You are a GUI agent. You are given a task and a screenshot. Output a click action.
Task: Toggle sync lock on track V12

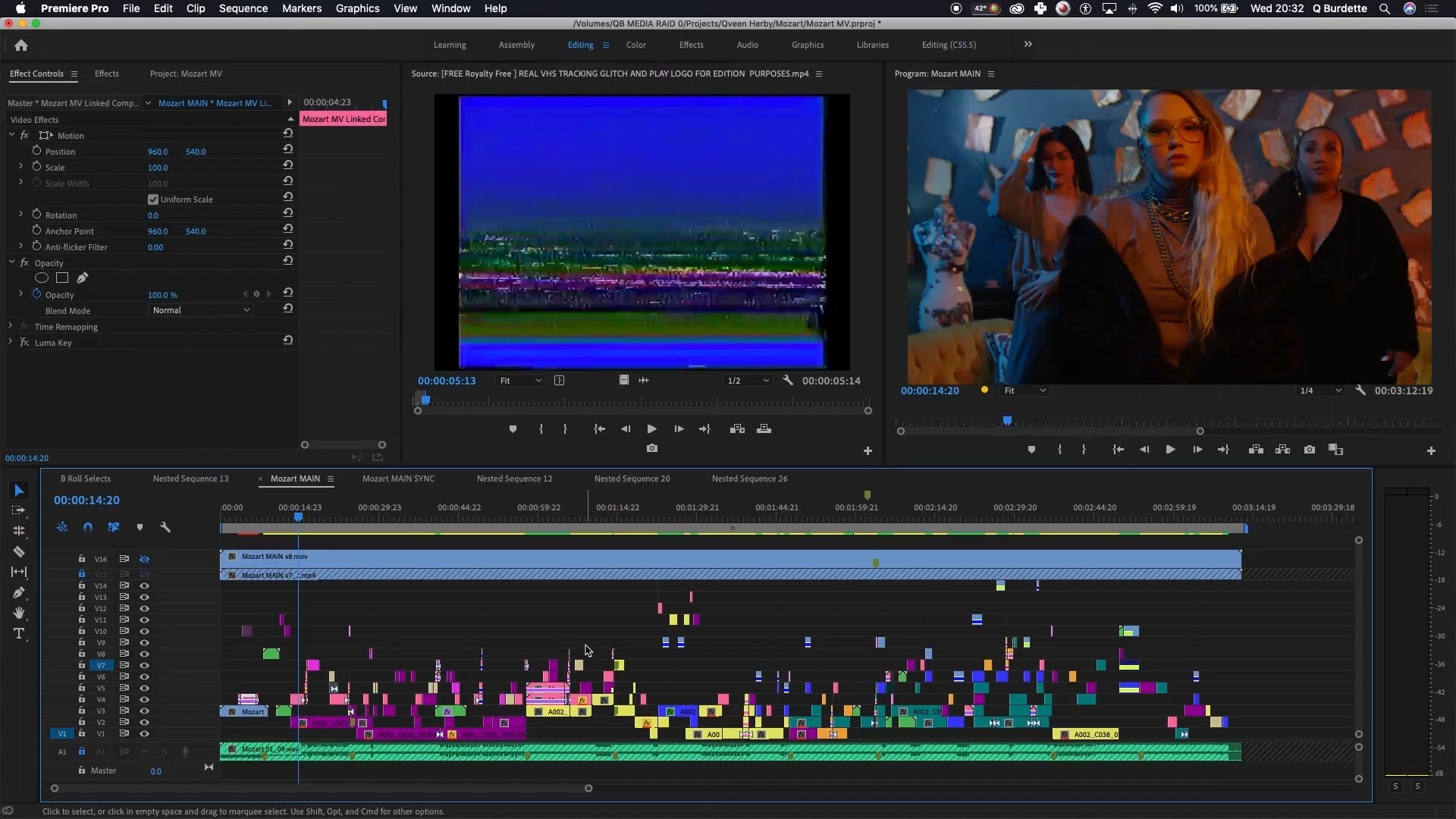[x=124, y=608]
